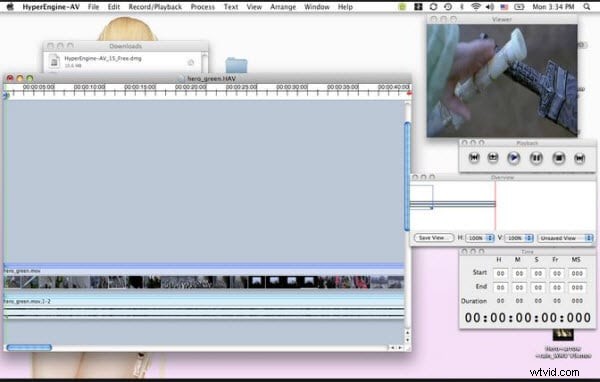The width and height of the screenshot is (600, 382).
Task: Click the Wi-Fi status icon
Action: 476,7
